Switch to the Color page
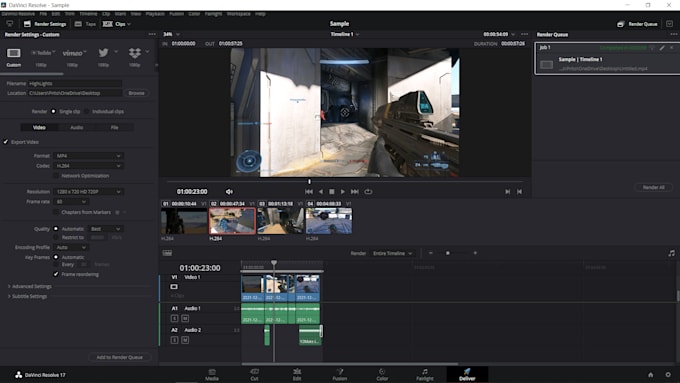Image resolution: width=680 pixels, height=383 pixels. pos(382,375)
